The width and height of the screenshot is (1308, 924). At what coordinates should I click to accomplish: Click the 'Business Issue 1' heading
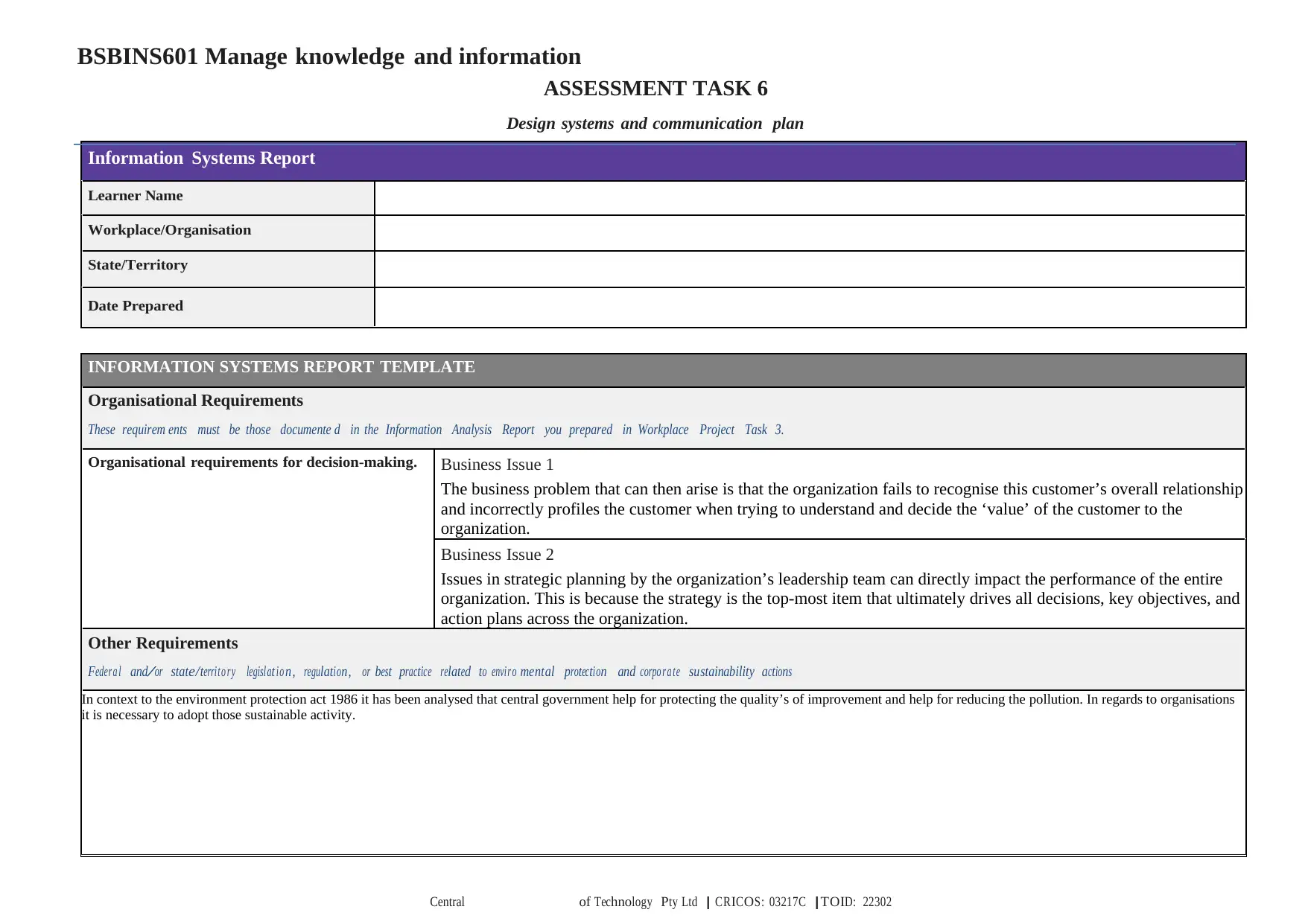pyautogui.click(x=498, y=465)
